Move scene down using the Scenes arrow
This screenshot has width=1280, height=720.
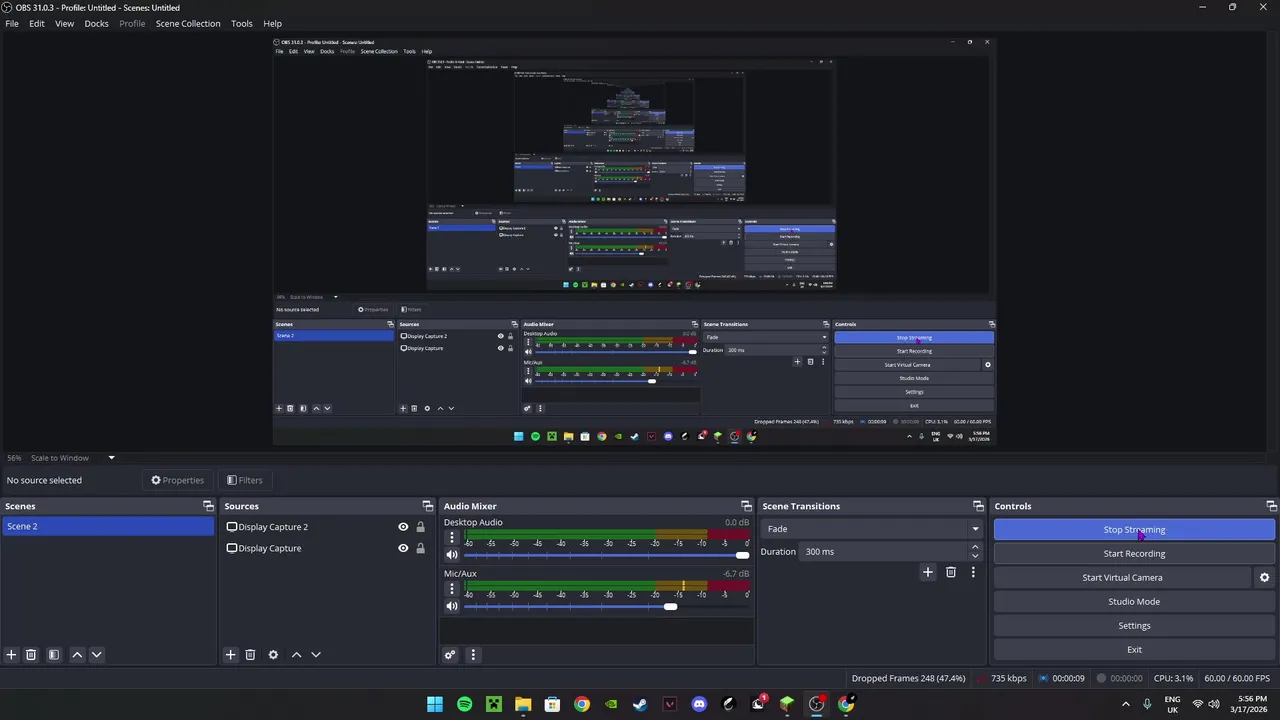click(97, 655)
